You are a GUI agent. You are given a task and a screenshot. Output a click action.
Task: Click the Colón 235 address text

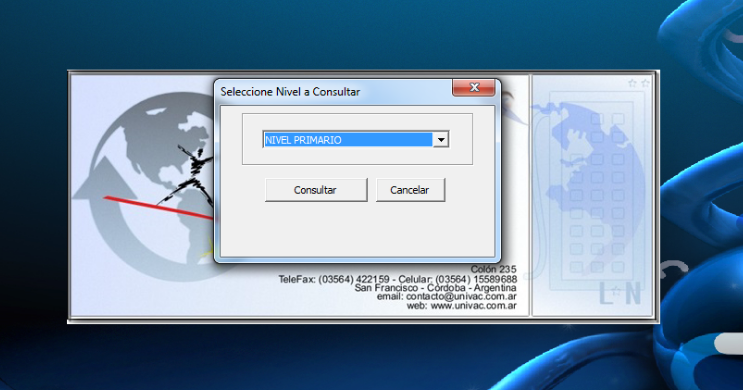pyautogui.click(x=493, y=269)
